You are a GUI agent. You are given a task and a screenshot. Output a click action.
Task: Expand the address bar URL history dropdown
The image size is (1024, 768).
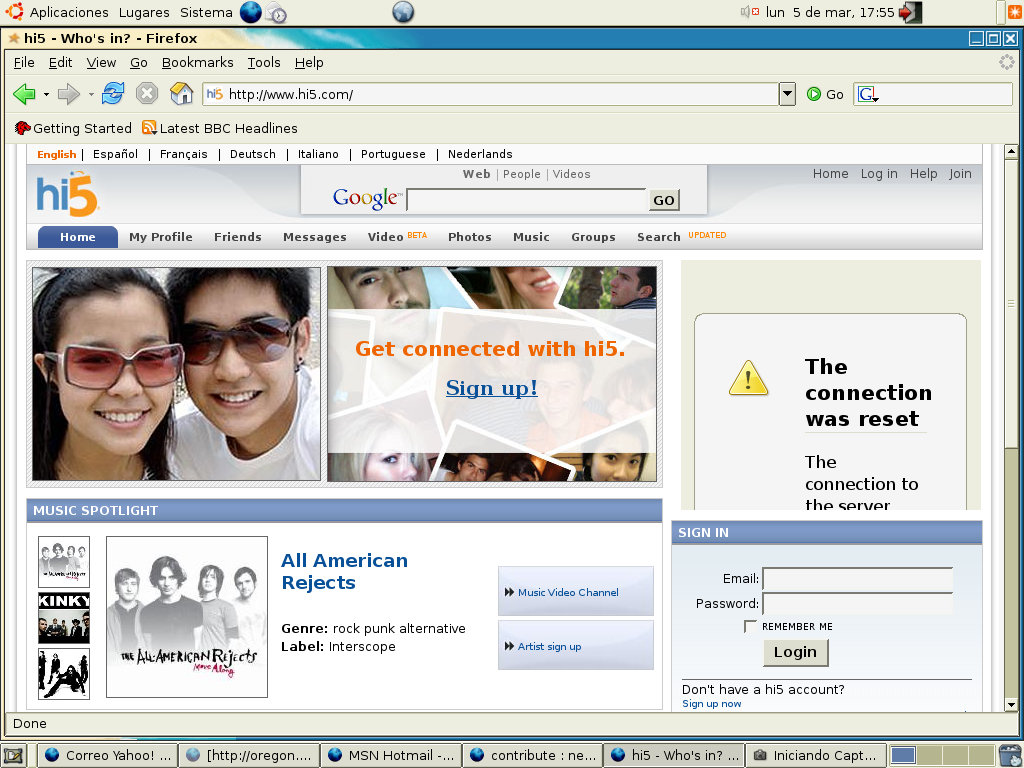point(787,94)
